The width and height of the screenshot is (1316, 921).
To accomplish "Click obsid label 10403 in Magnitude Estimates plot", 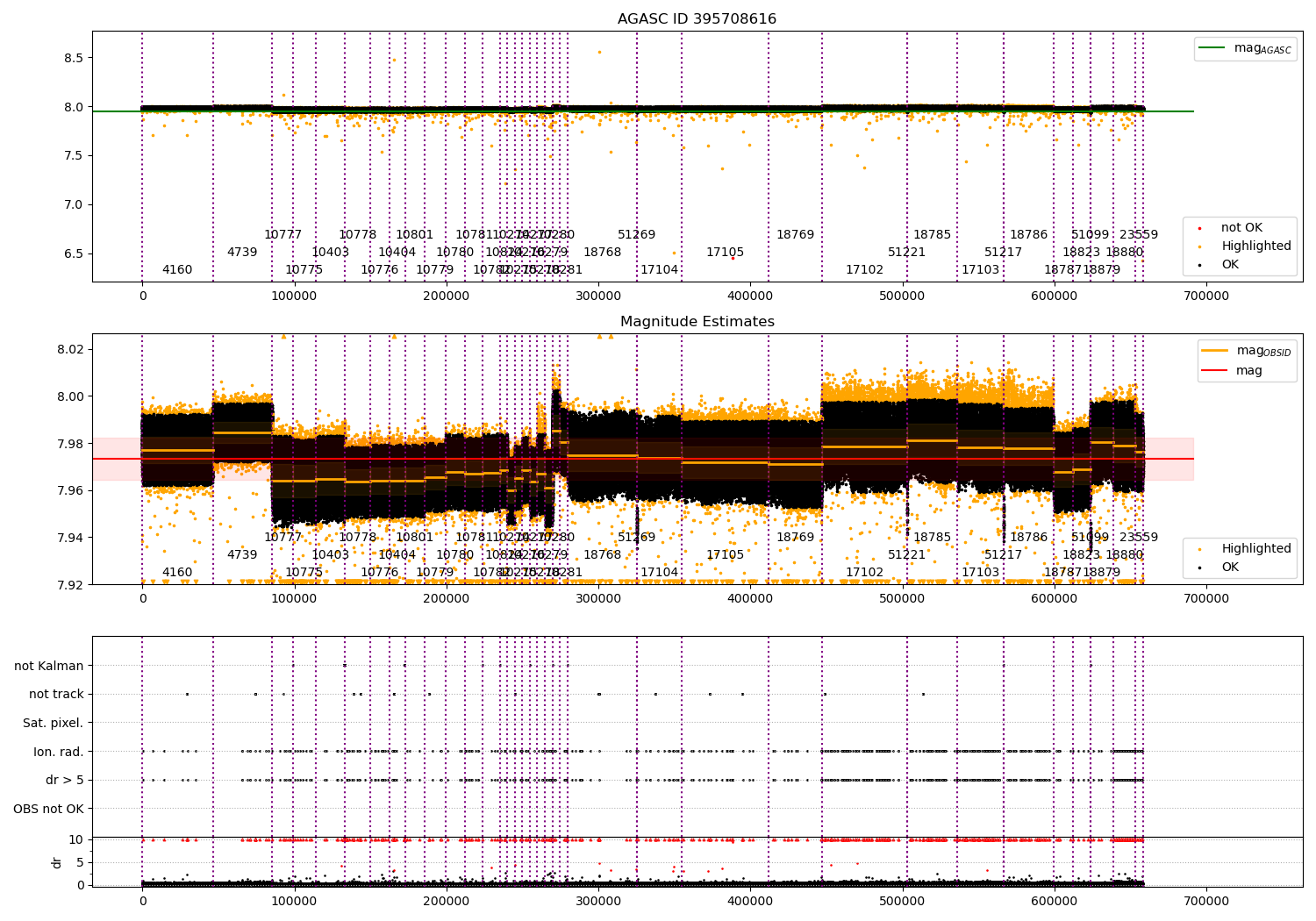I will click(x=331, y=555).
